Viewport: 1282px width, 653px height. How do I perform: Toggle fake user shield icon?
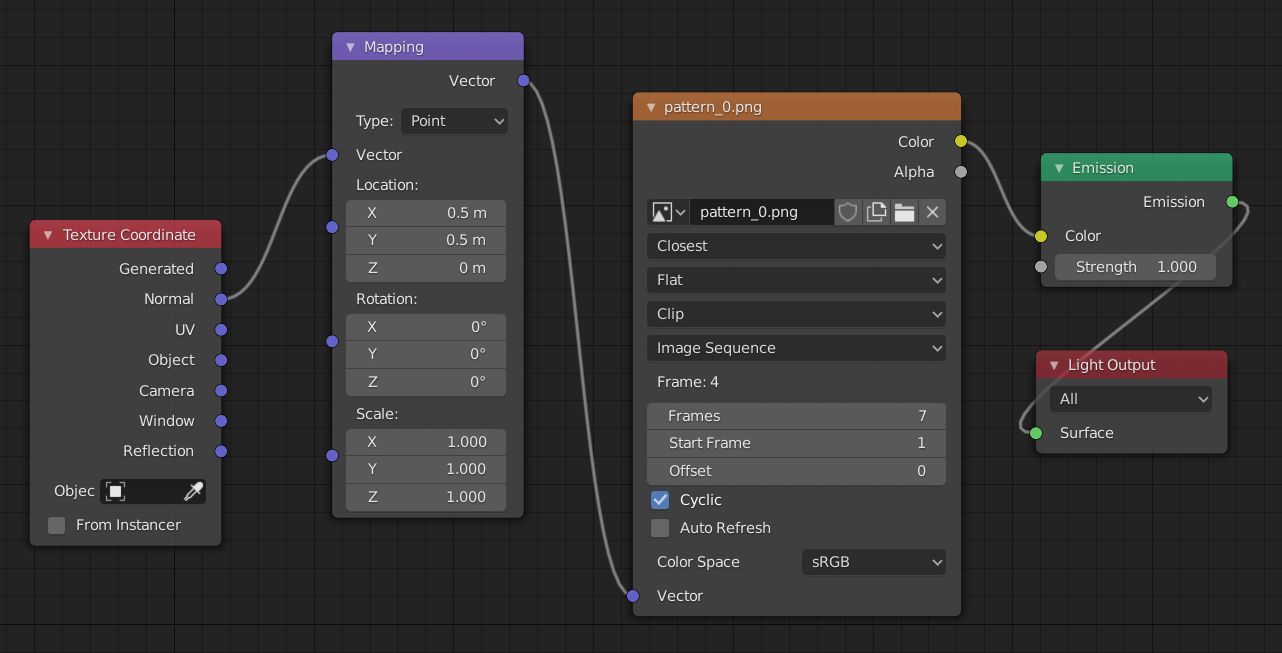click(848, 212)
